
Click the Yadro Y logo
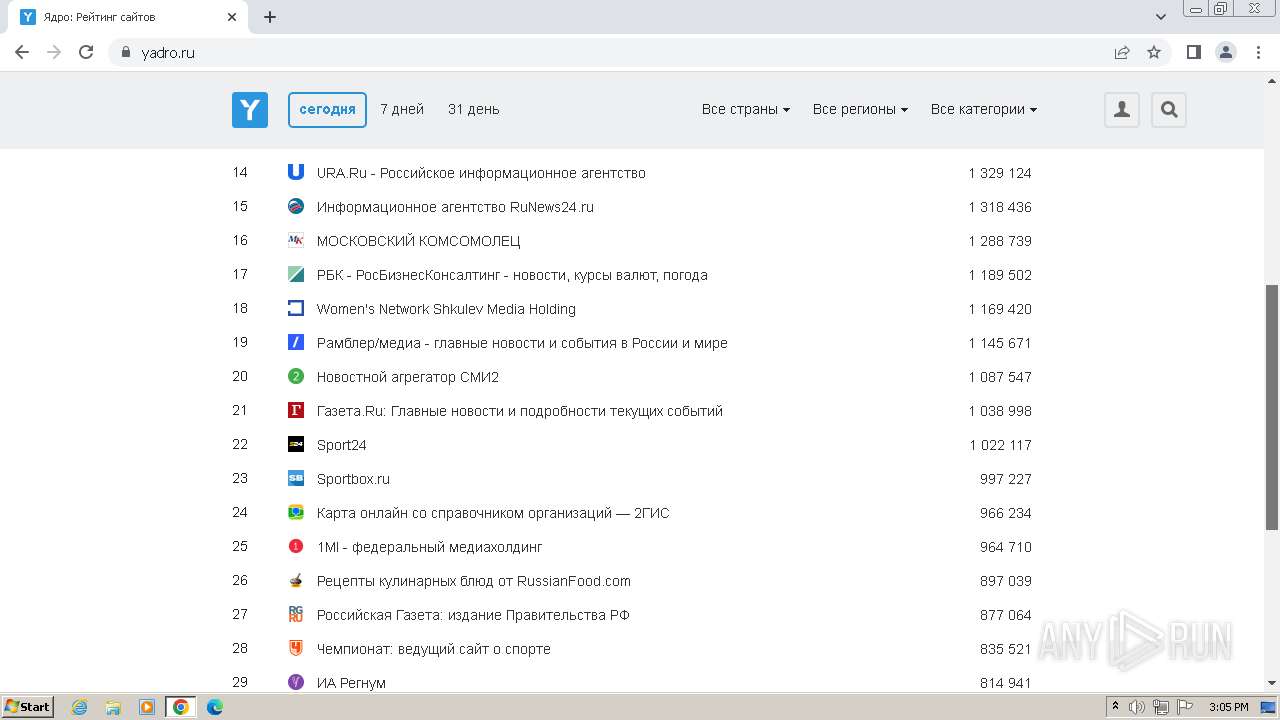(x=250, y=110)
